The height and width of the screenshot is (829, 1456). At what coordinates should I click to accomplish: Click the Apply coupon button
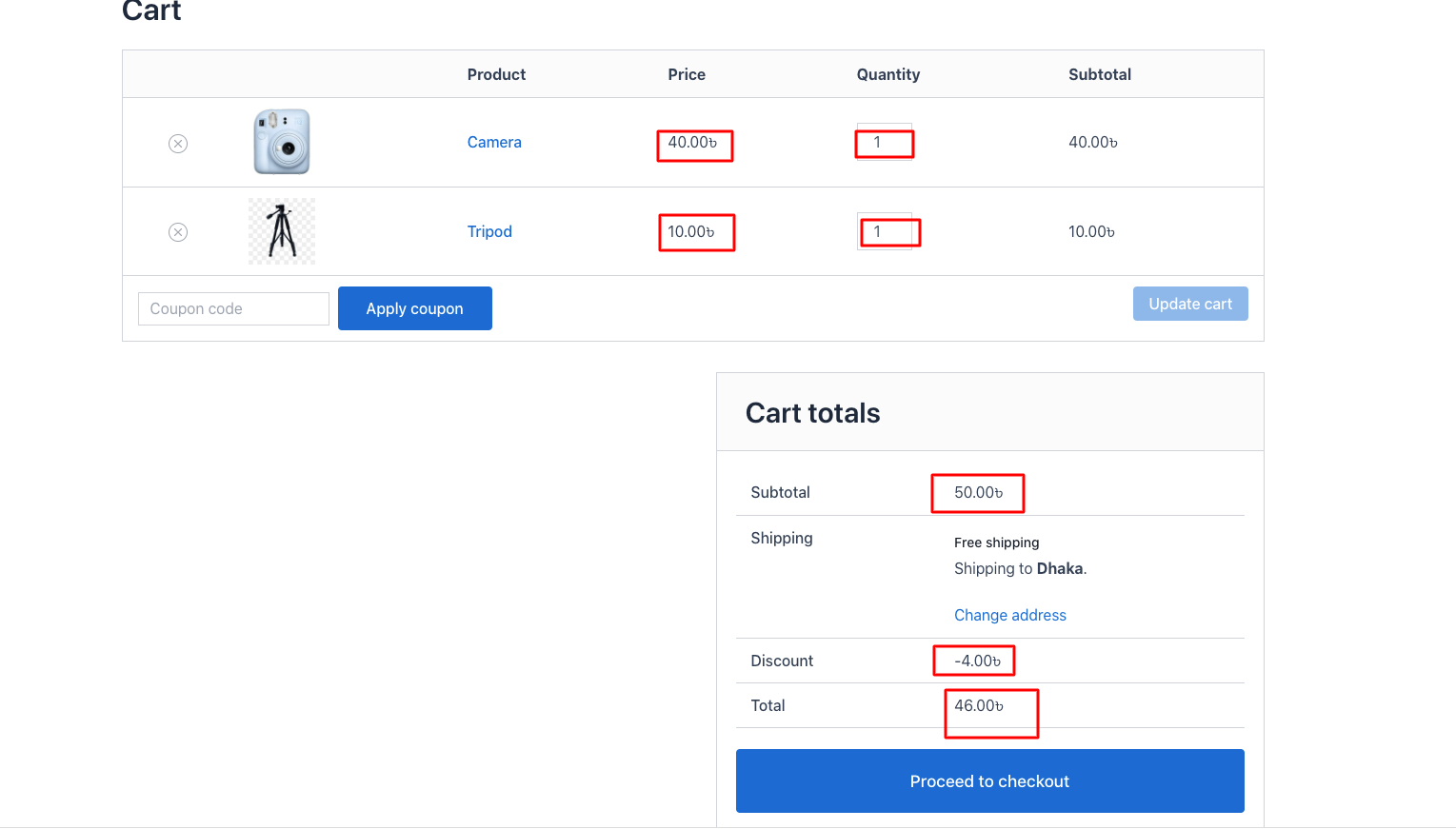coord(415,308)
